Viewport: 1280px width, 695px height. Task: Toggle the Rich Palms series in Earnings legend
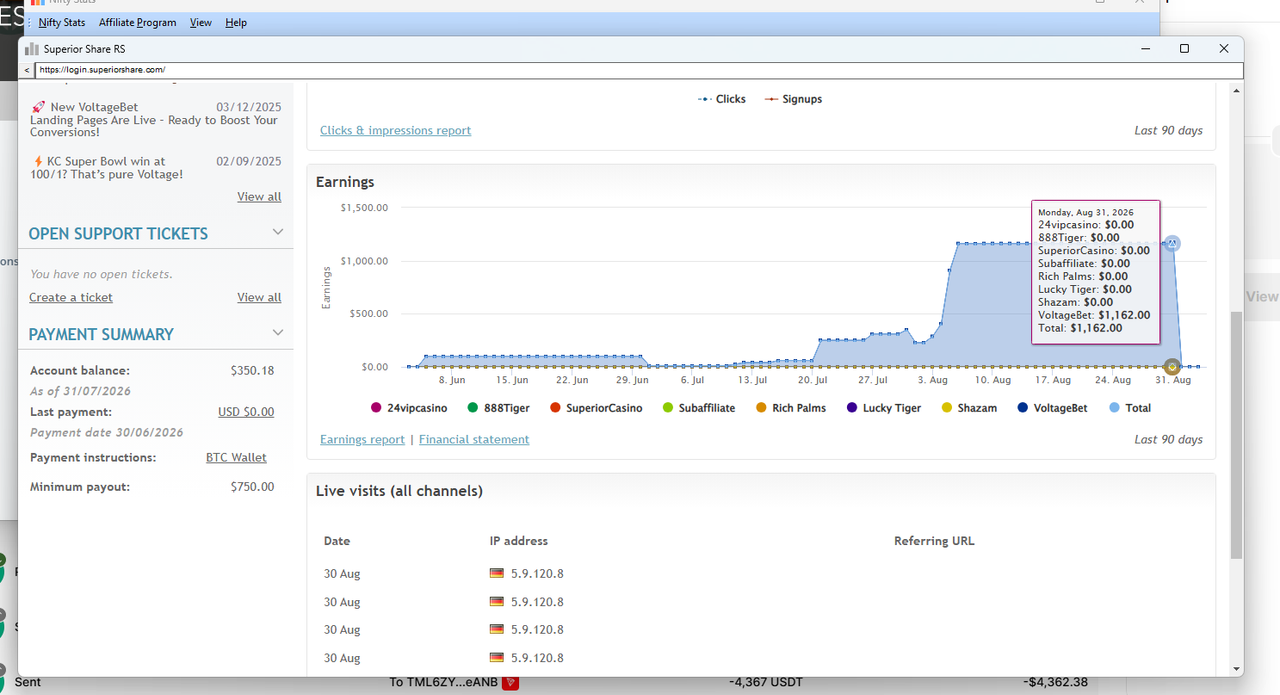790,408
